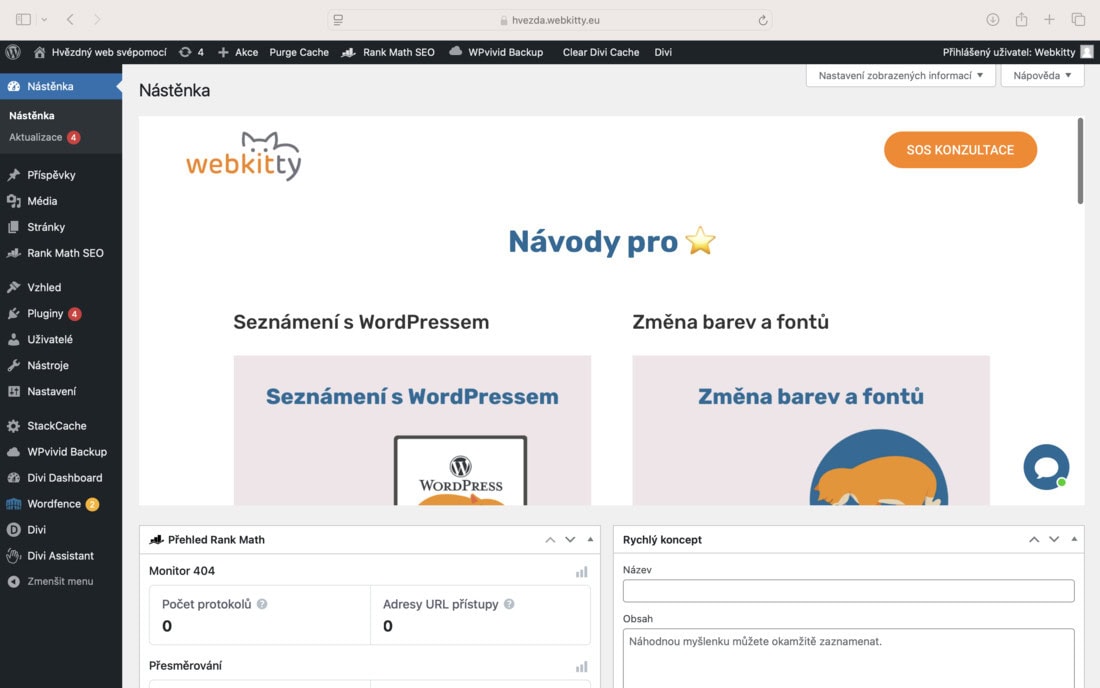Toggle the Rychlý koncept panel triangle
The width and height of the screenshot is (1100, 688).
tap(1074, 539)
